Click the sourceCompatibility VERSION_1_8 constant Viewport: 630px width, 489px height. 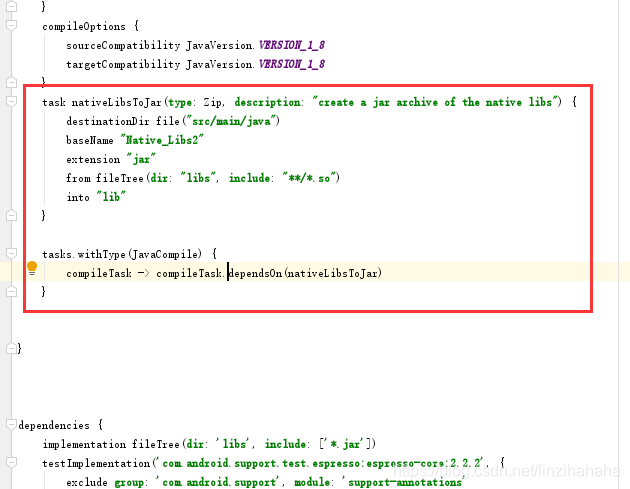pos(292,45)
